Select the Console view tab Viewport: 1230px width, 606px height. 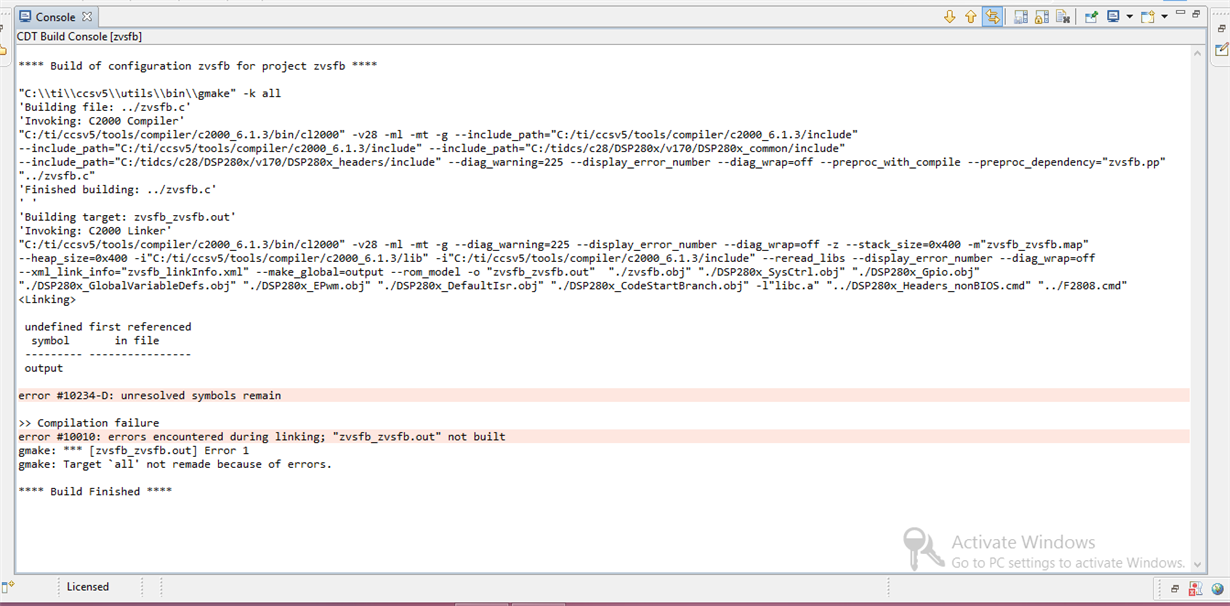click(x=55, y=17)
